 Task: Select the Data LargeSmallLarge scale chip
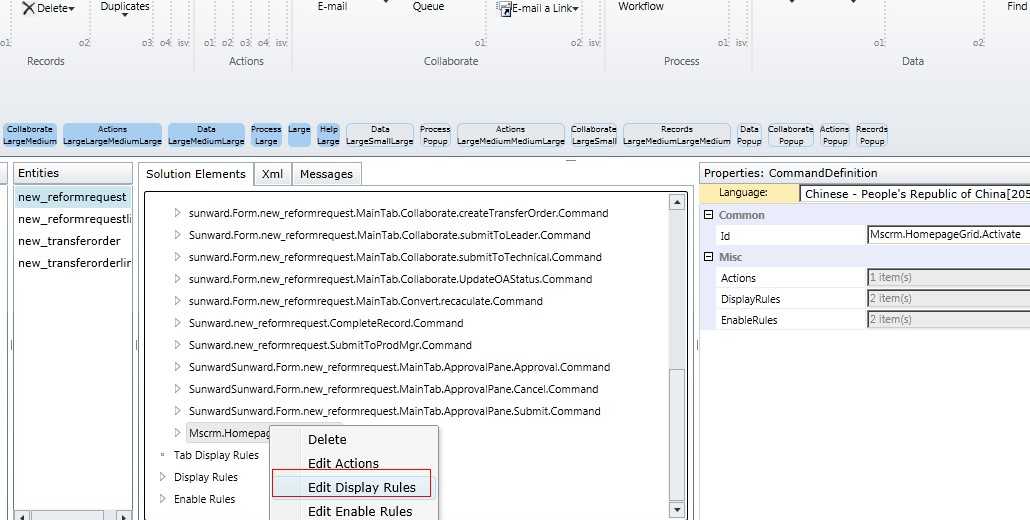tap(380, 135)
